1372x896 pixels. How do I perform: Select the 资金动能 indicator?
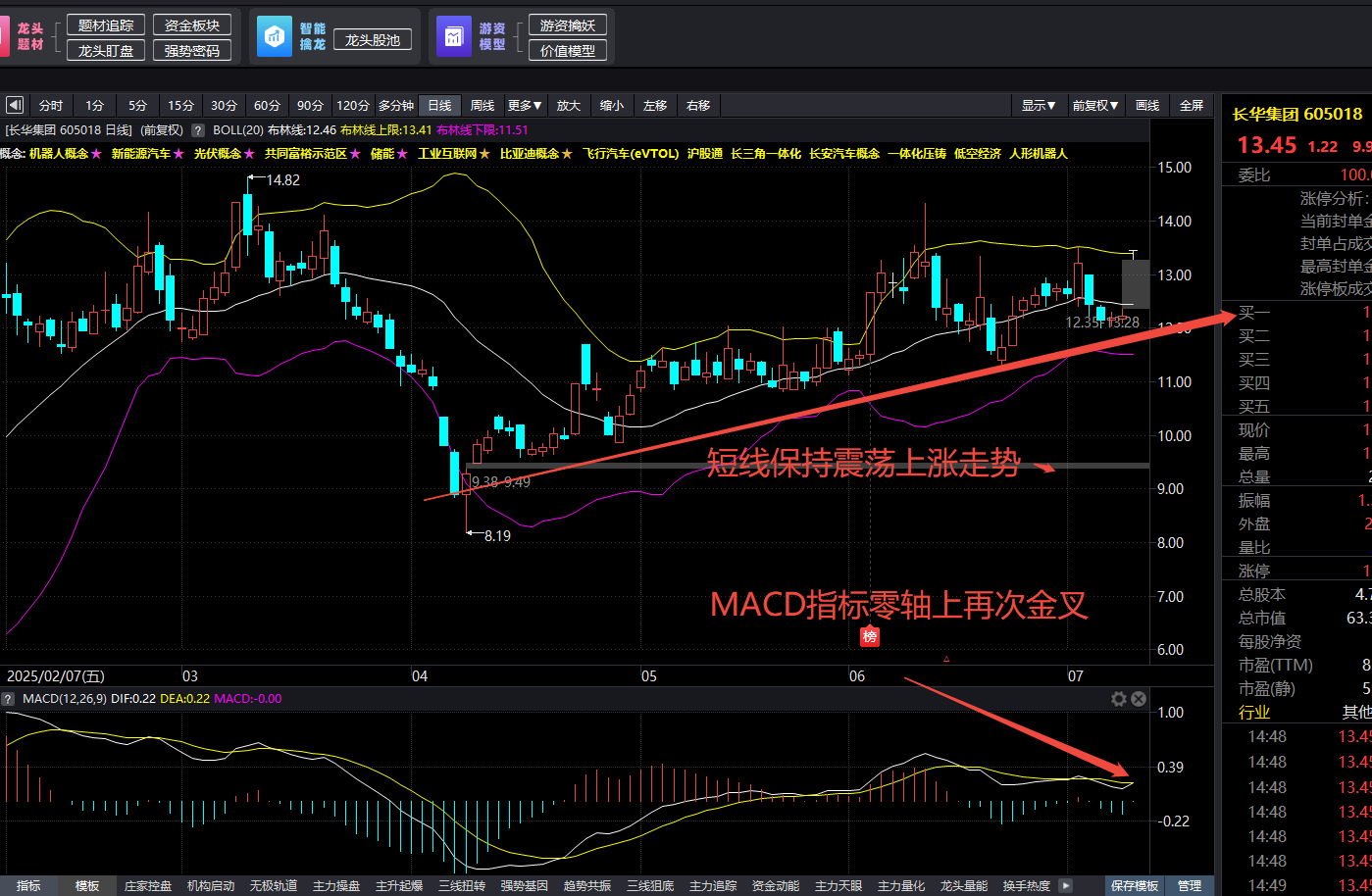776,886
